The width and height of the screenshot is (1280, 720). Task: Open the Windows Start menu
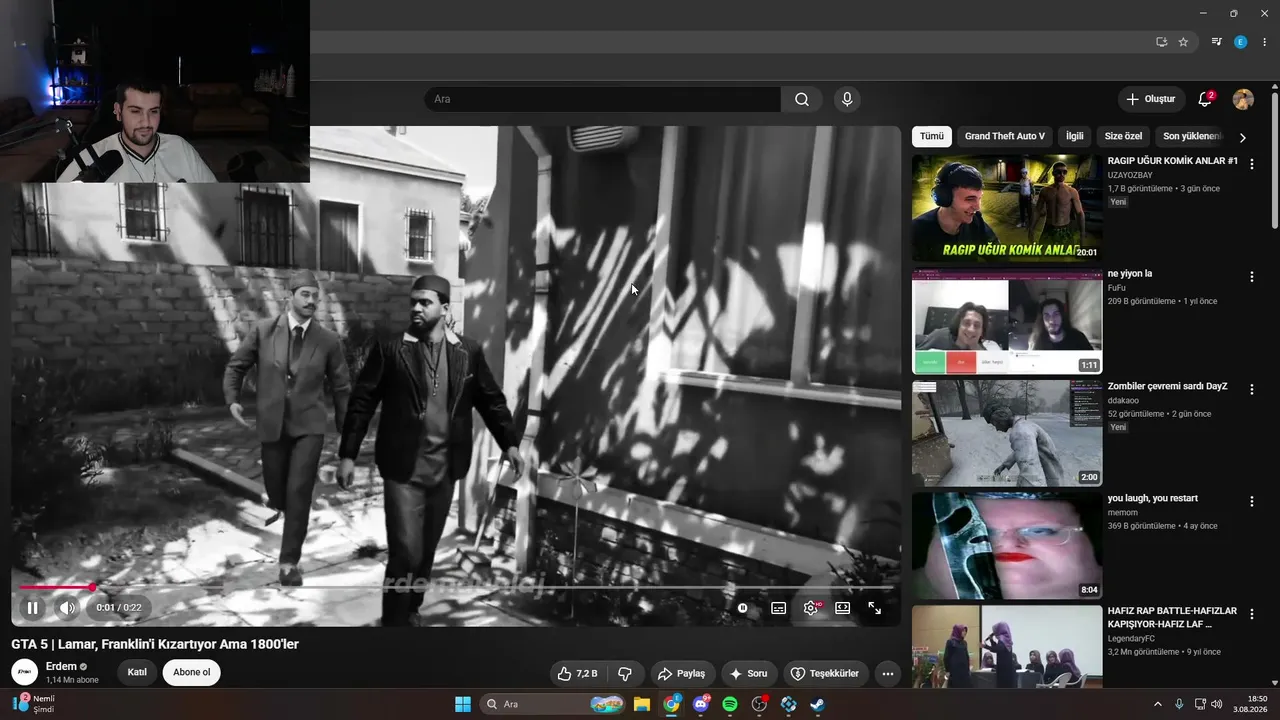click(463, 704)
